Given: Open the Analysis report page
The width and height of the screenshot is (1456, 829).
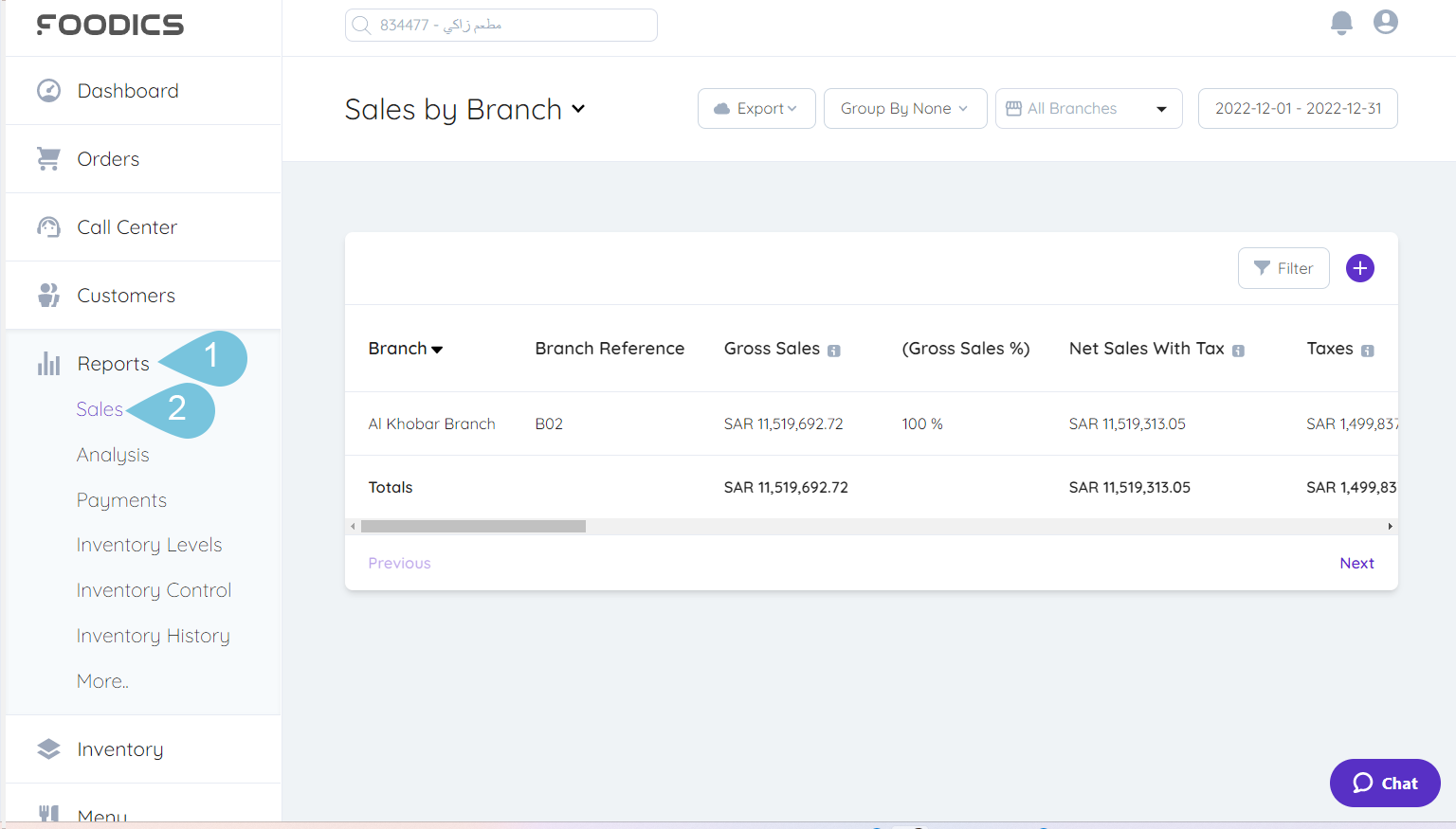Looking at the screenshot, I should pyautogui.click(x=112, y=454).
